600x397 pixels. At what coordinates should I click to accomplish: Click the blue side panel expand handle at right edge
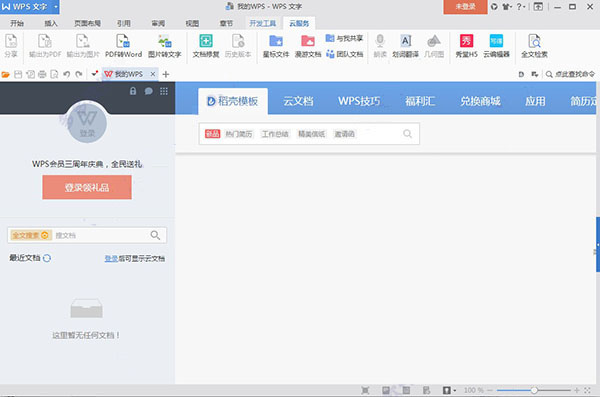click(598, 244)
